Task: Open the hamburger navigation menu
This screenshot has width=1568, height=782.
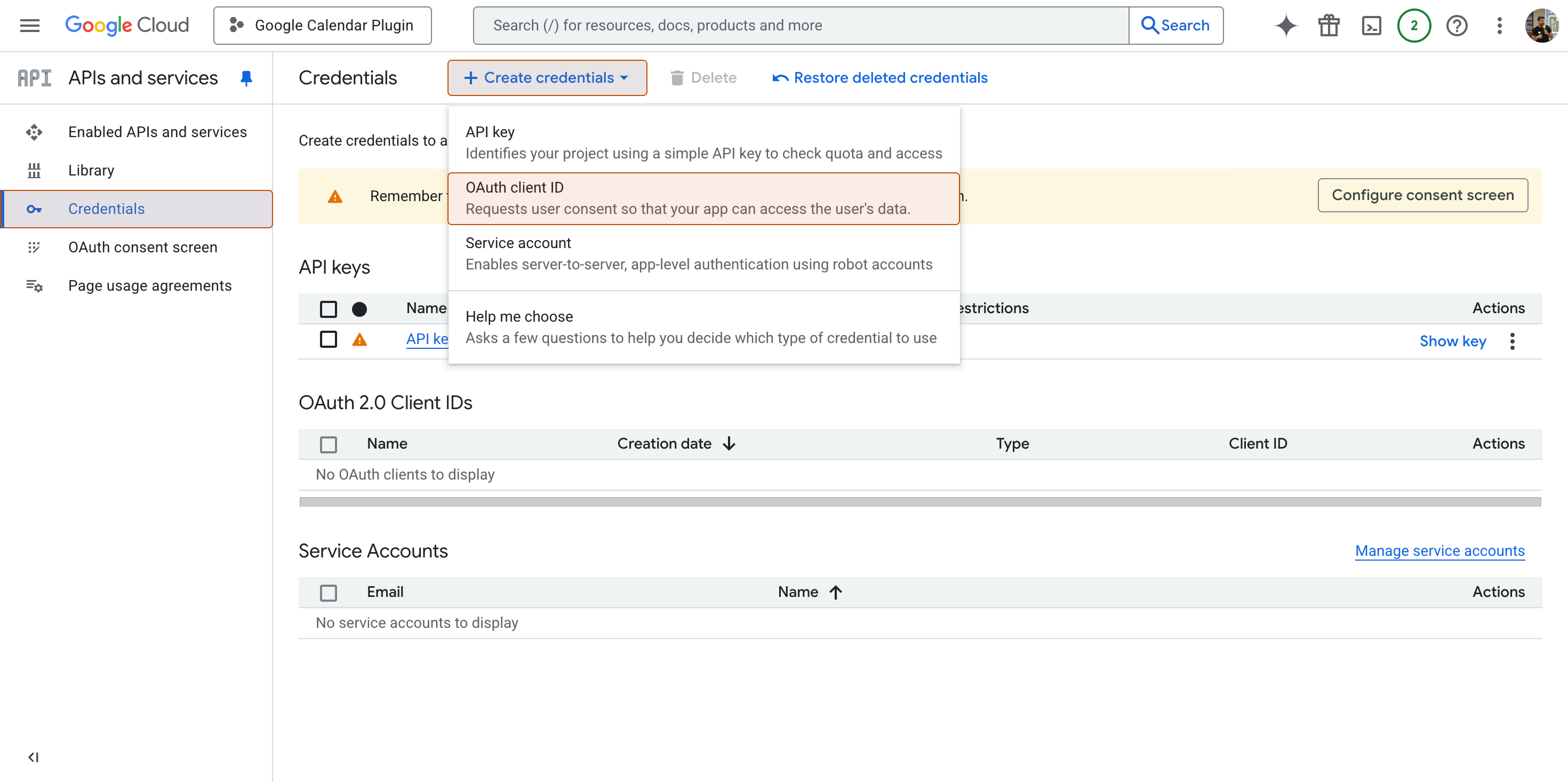Action: tap(29, 26)
